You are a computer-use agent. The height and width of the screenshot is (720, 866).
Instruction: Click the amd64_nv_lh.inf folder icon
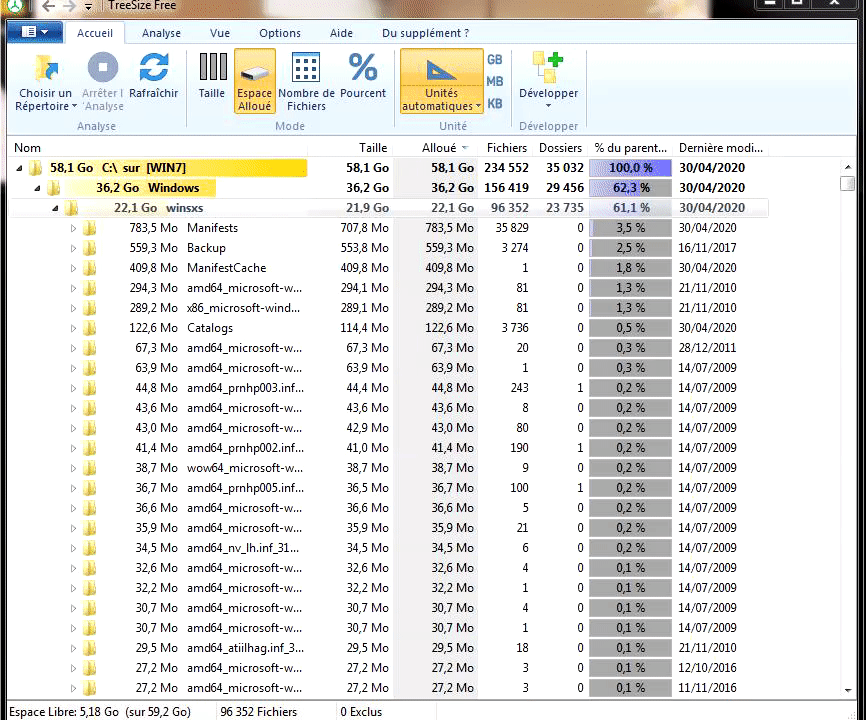click(x=89, y=548)
